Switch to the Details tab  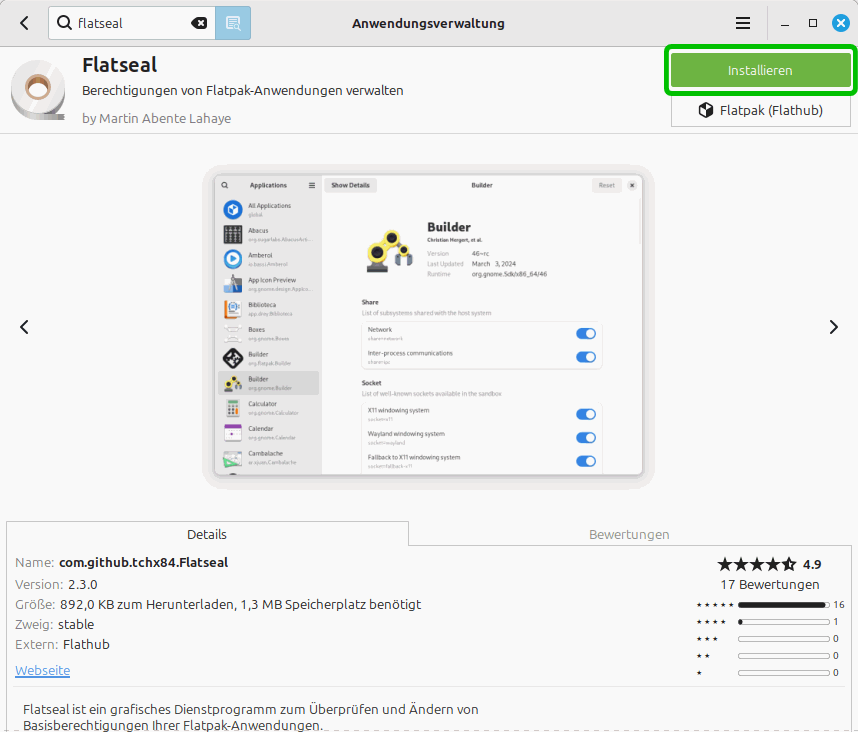(x=207, y=534)
